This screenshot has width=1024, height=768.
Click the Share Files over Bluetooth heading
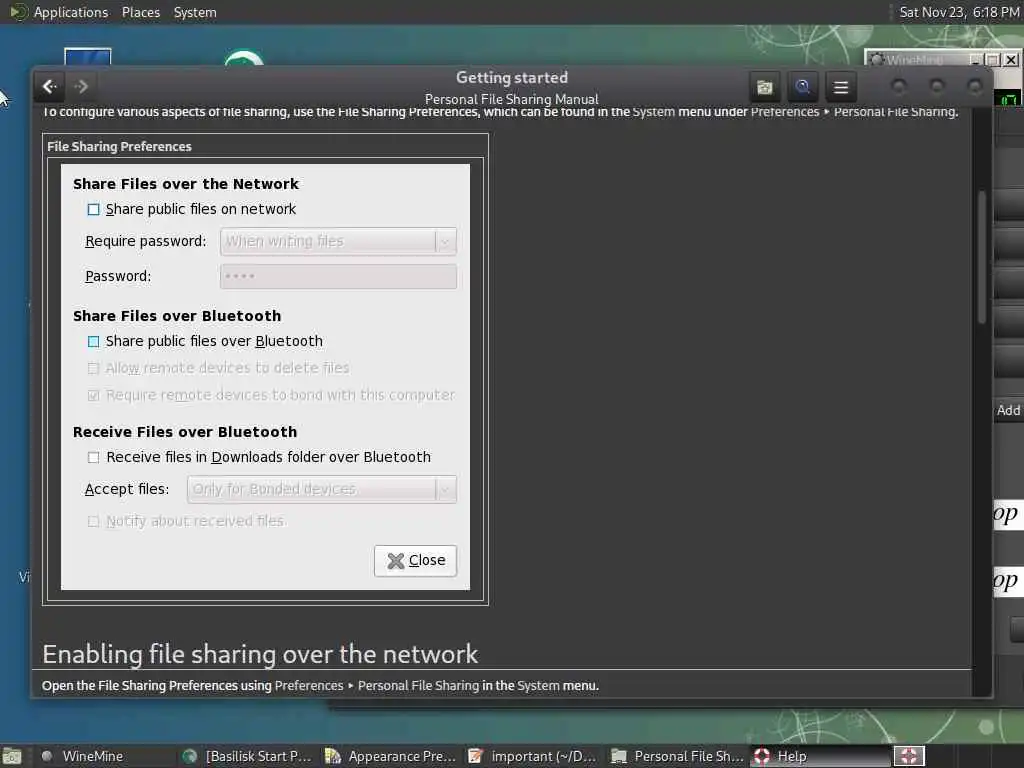pyautogui.click(x=177, y=316)
